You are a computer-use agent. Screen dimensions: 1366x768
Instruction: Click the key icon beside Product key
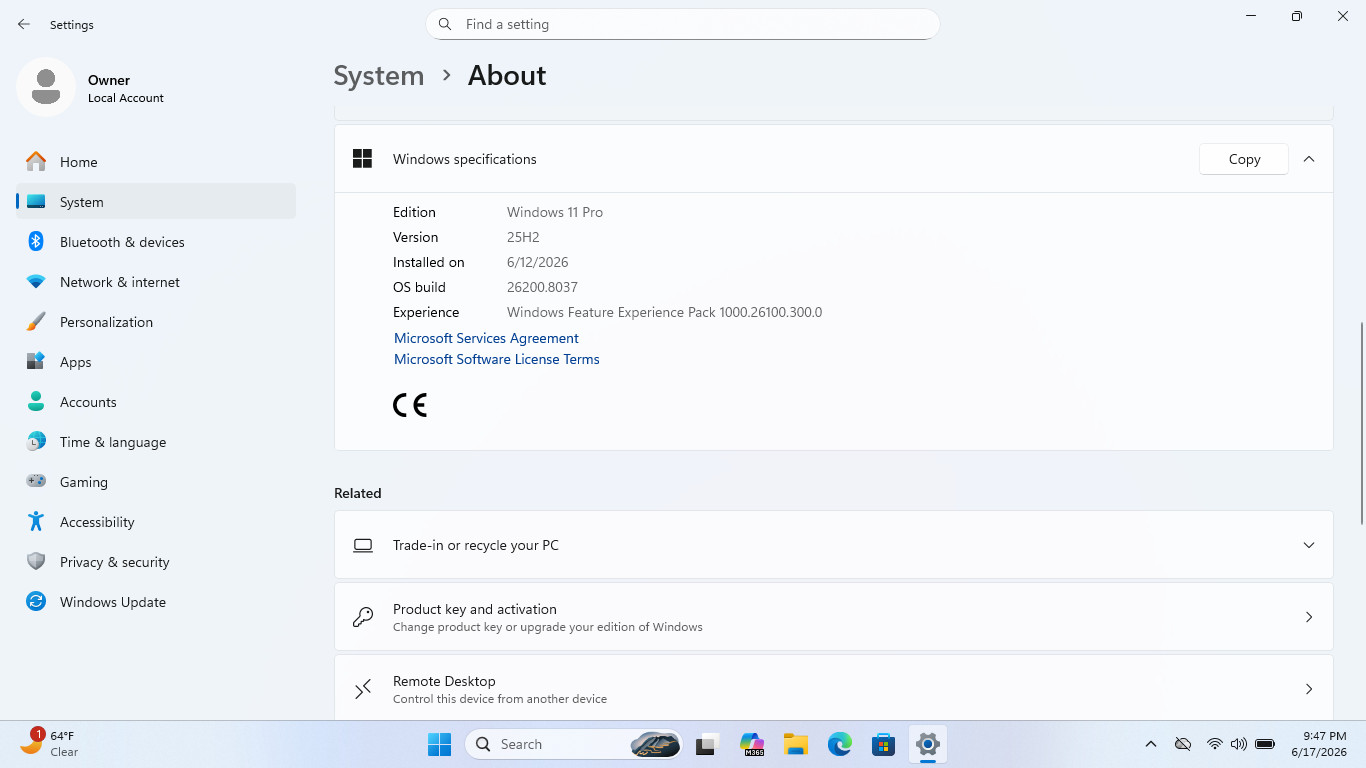tap(363, 617)
